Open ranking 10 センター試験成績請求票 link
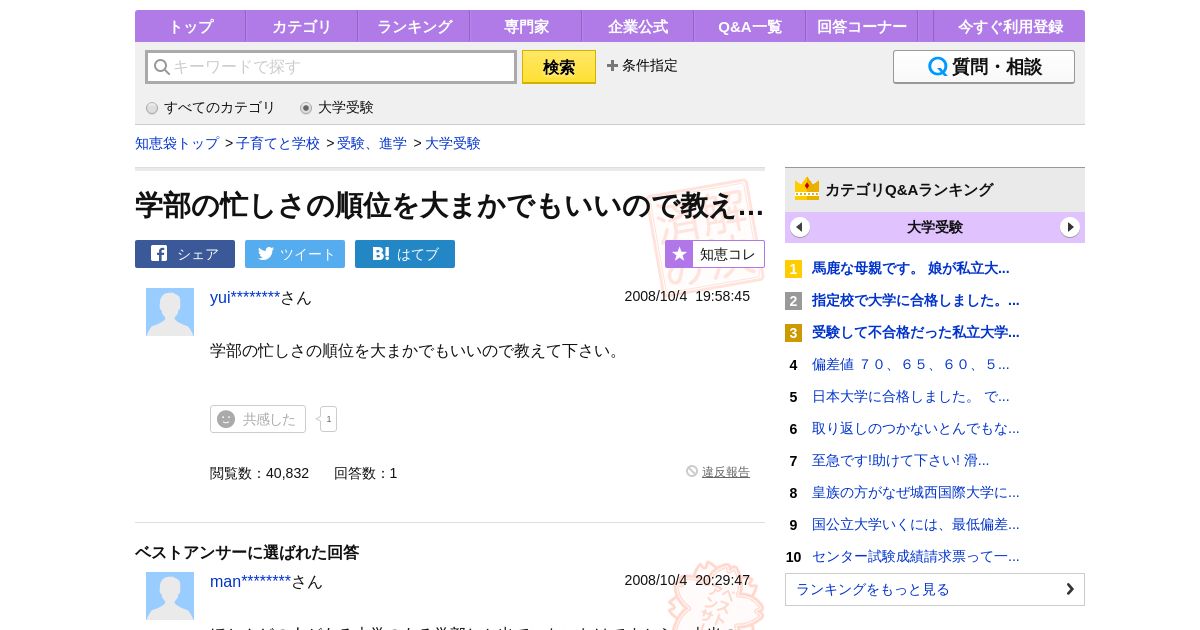Screen dimensions: 1200x630 916,556
